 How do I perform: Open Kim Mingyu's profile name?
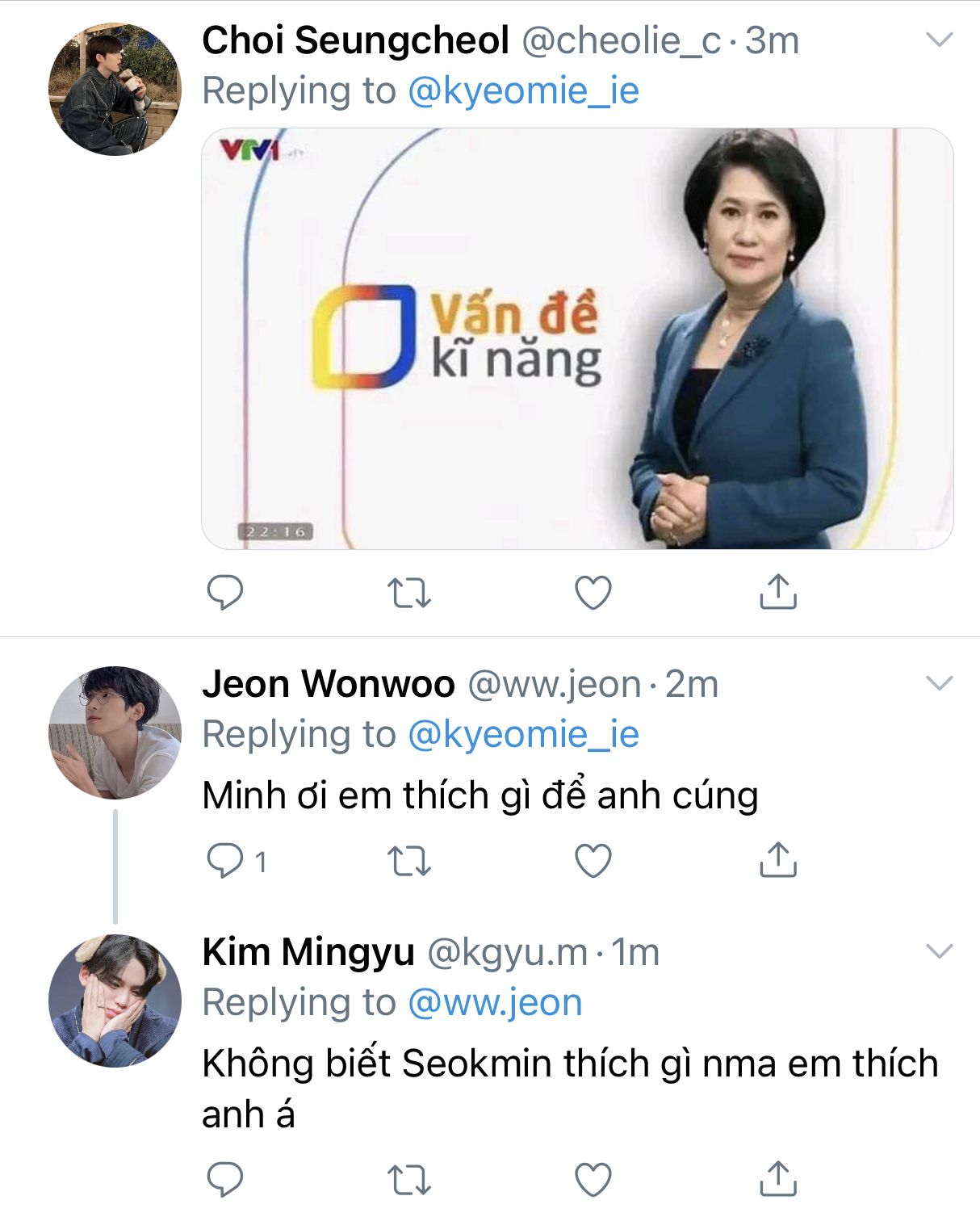[x=308, y=952]
